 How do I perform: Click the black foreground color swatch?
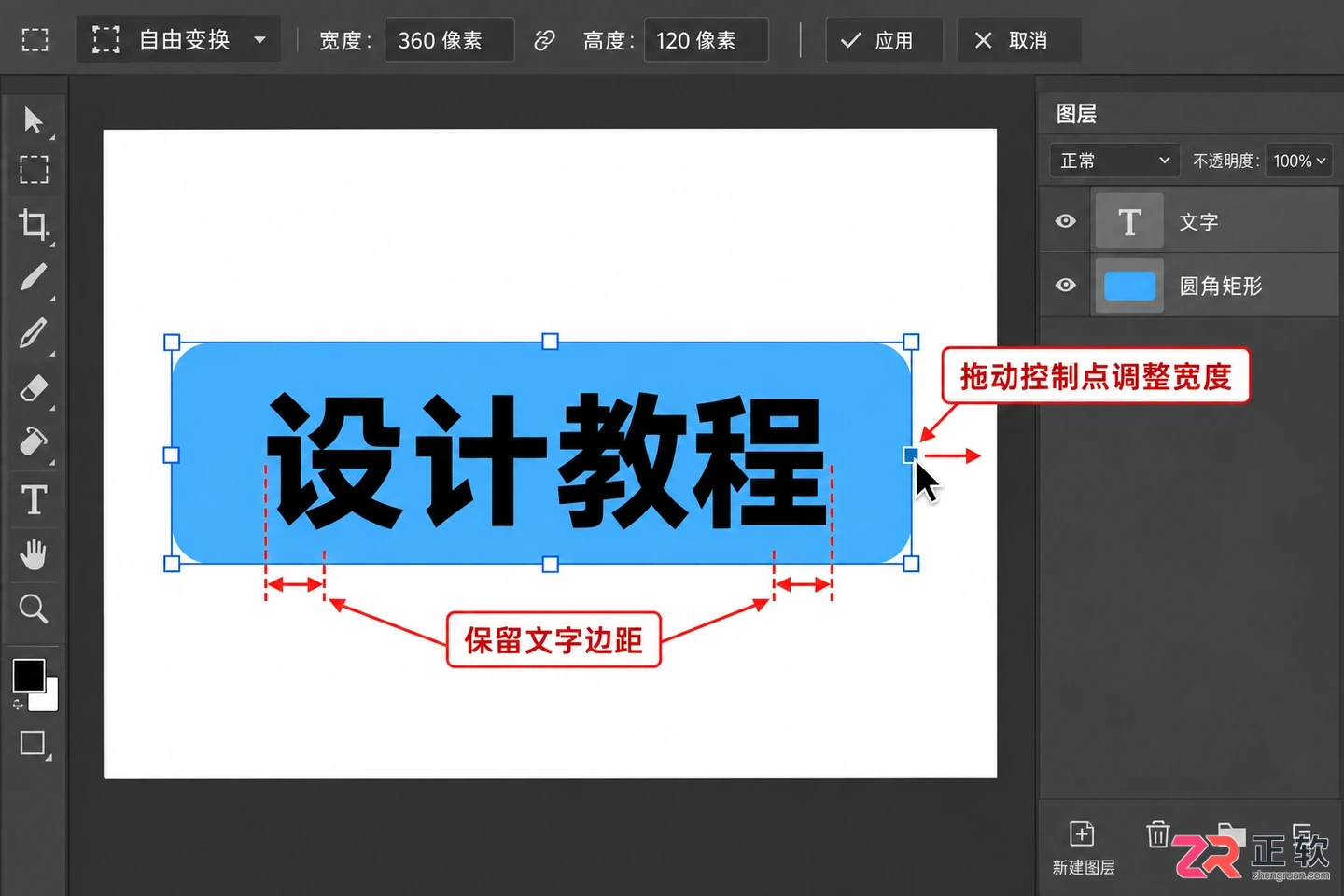click(x=28, y=675)
